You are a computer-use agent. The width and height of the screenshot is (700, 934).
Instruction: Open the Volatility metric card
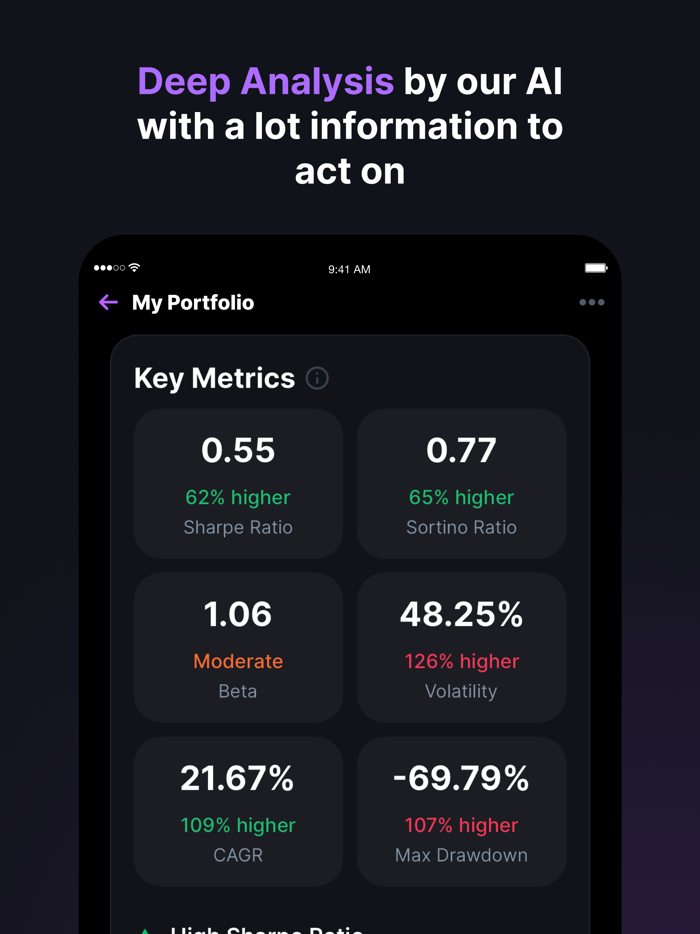pos(461,647)
